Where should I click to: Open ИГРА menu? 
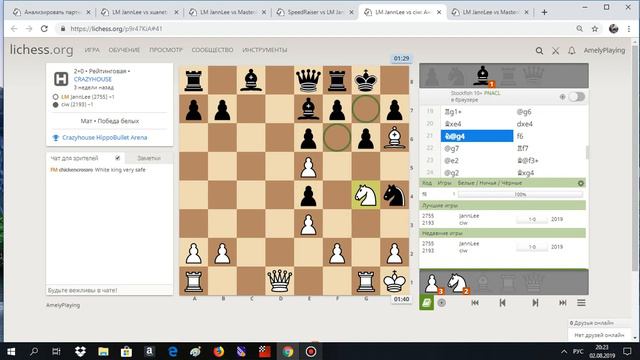pyautogui.click(x=92, y=50)
